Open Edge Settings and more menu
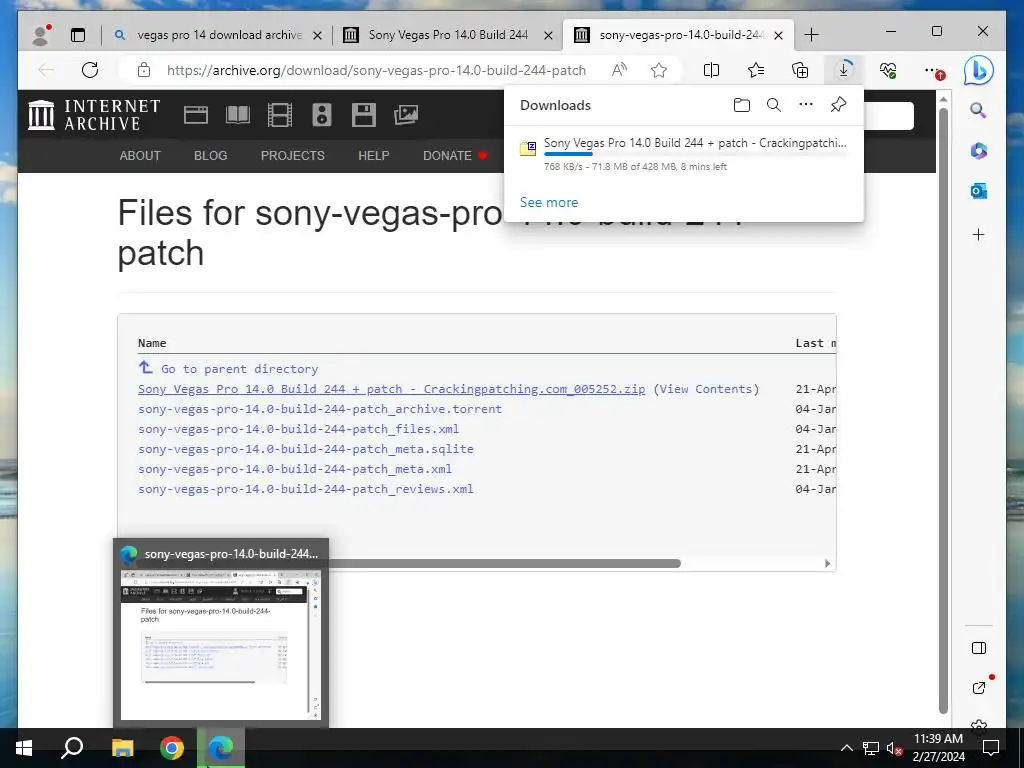1024x768 pixels. pos(933,70)
